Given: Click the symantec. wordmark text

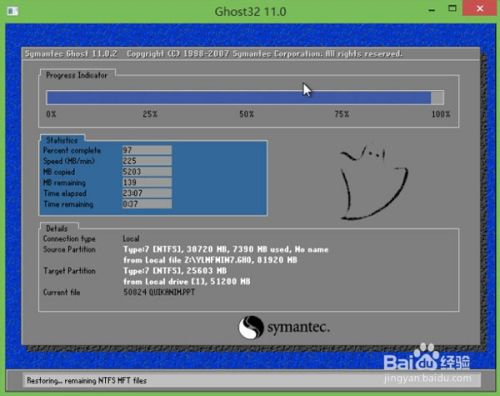Looking at the screenshot, I should click(x=298, y=327).
